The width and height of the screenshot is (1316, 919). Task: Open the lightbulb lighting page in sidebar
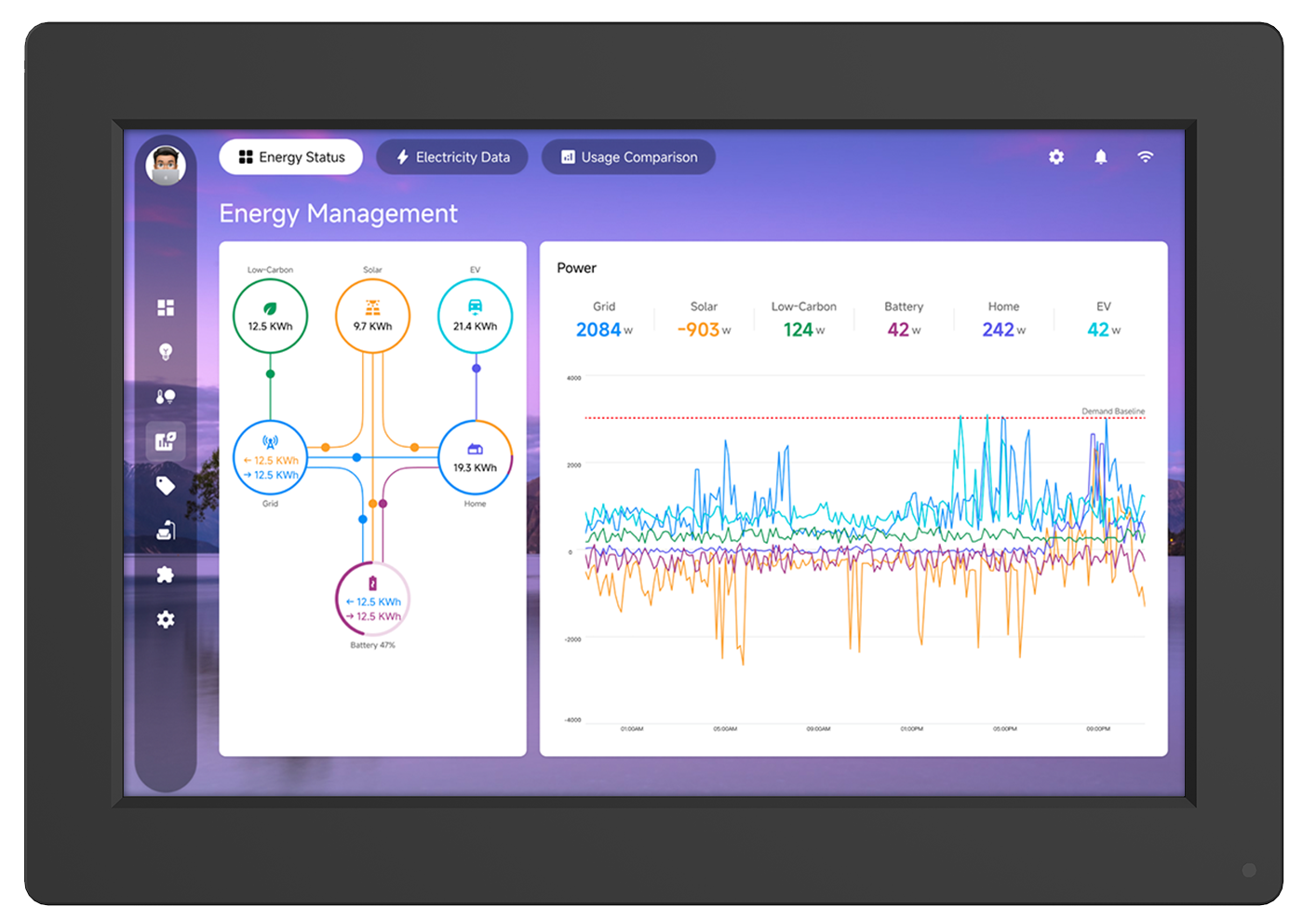coord(166,352)
